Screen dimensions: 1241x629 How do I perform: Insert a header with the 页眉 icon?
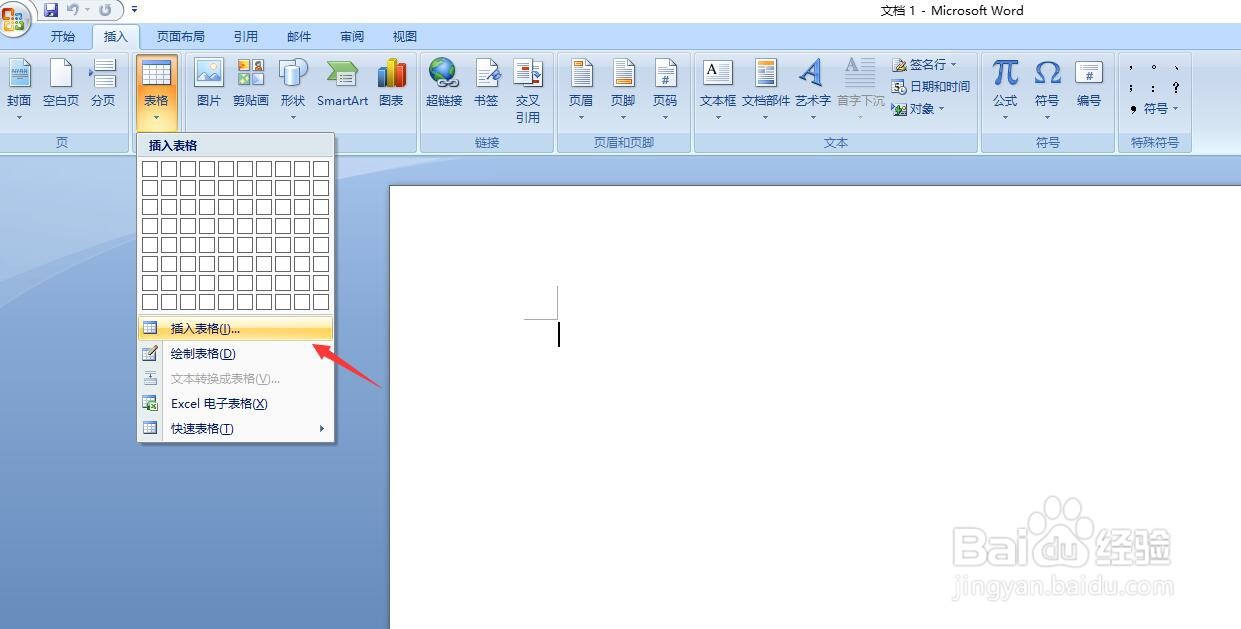(x=581, y=85)
